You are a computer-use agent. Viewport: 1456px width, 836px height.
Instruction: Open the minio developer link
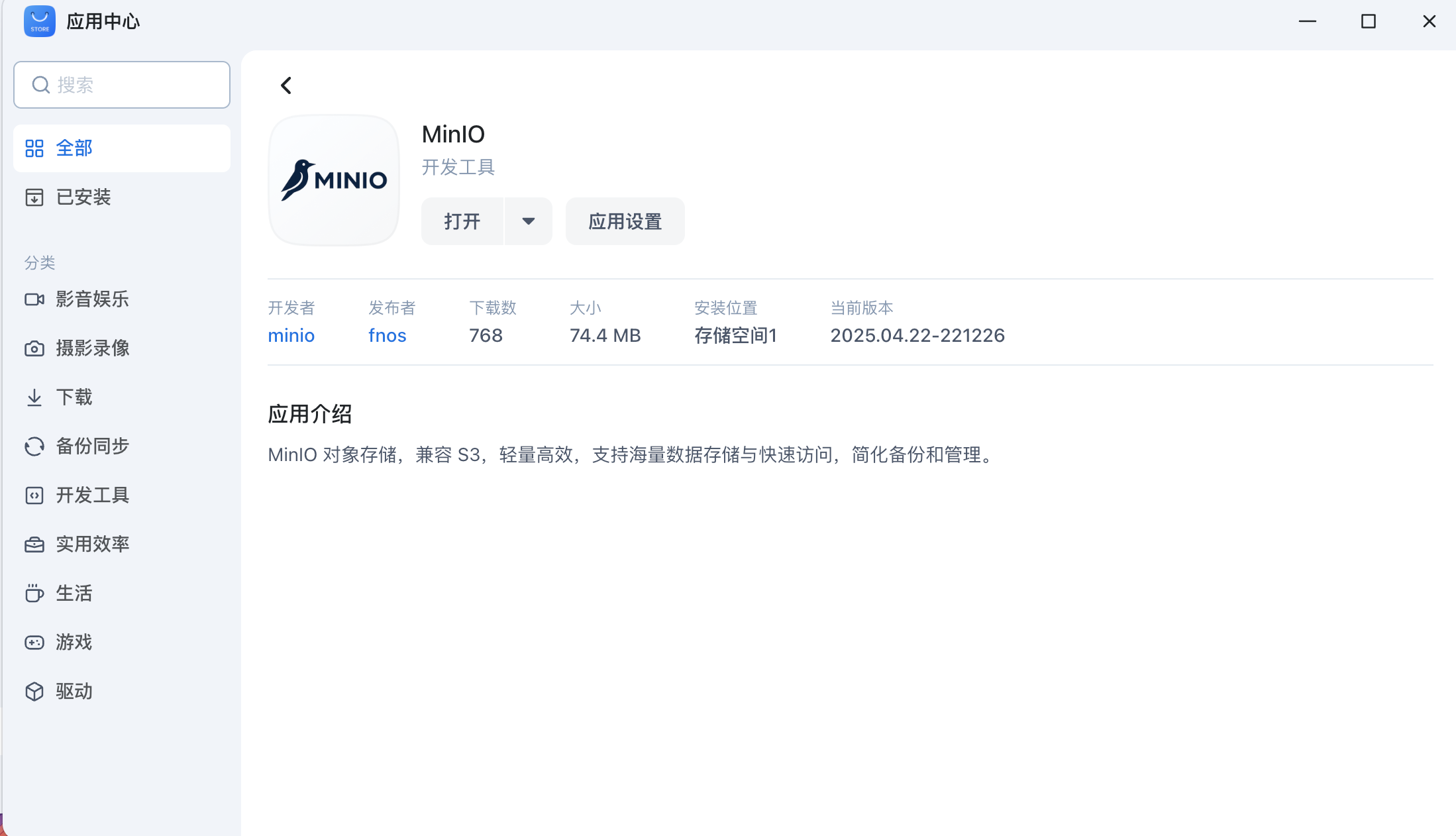(x=291, y=335)
